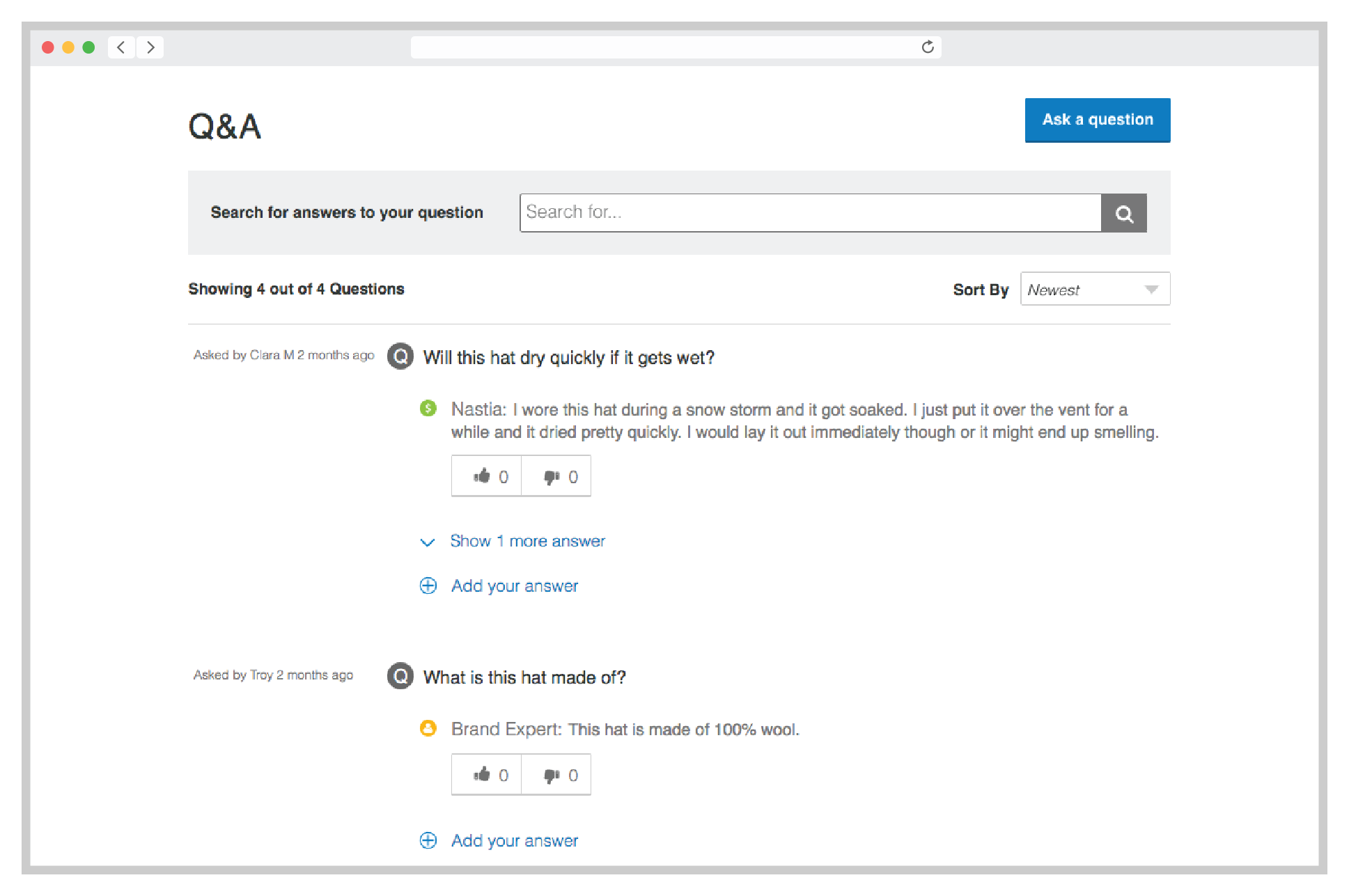Click the search magnifier icon button
The height and width of the screenshot is (896, 1349).
1123,213
